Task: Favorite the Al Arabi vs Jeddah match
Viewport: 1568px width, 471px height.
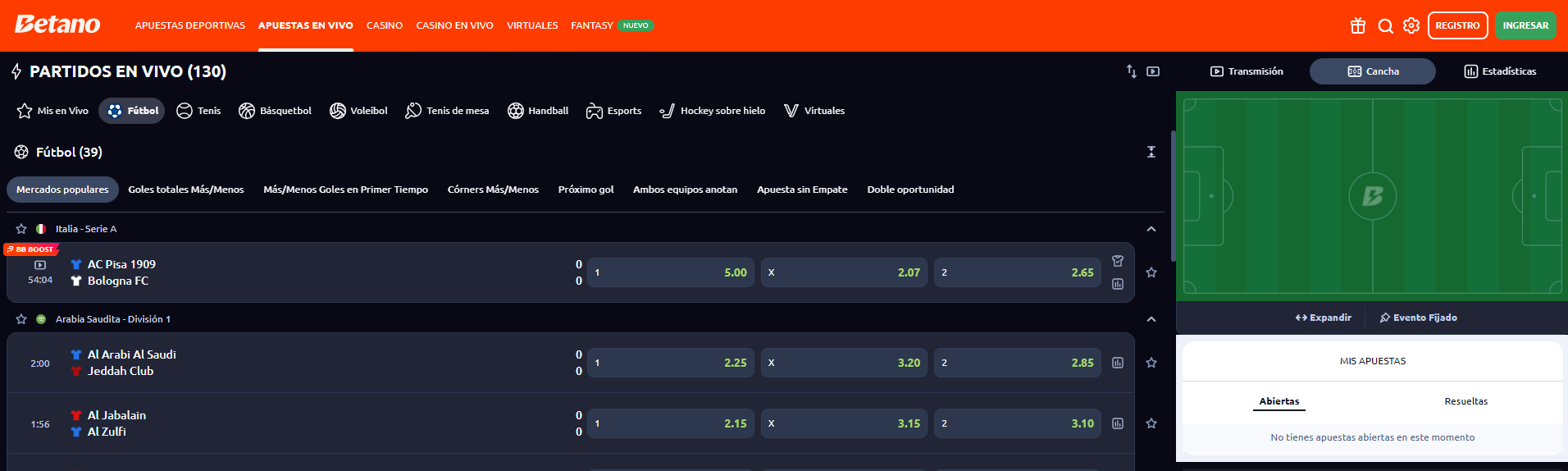Action: 1151,363
